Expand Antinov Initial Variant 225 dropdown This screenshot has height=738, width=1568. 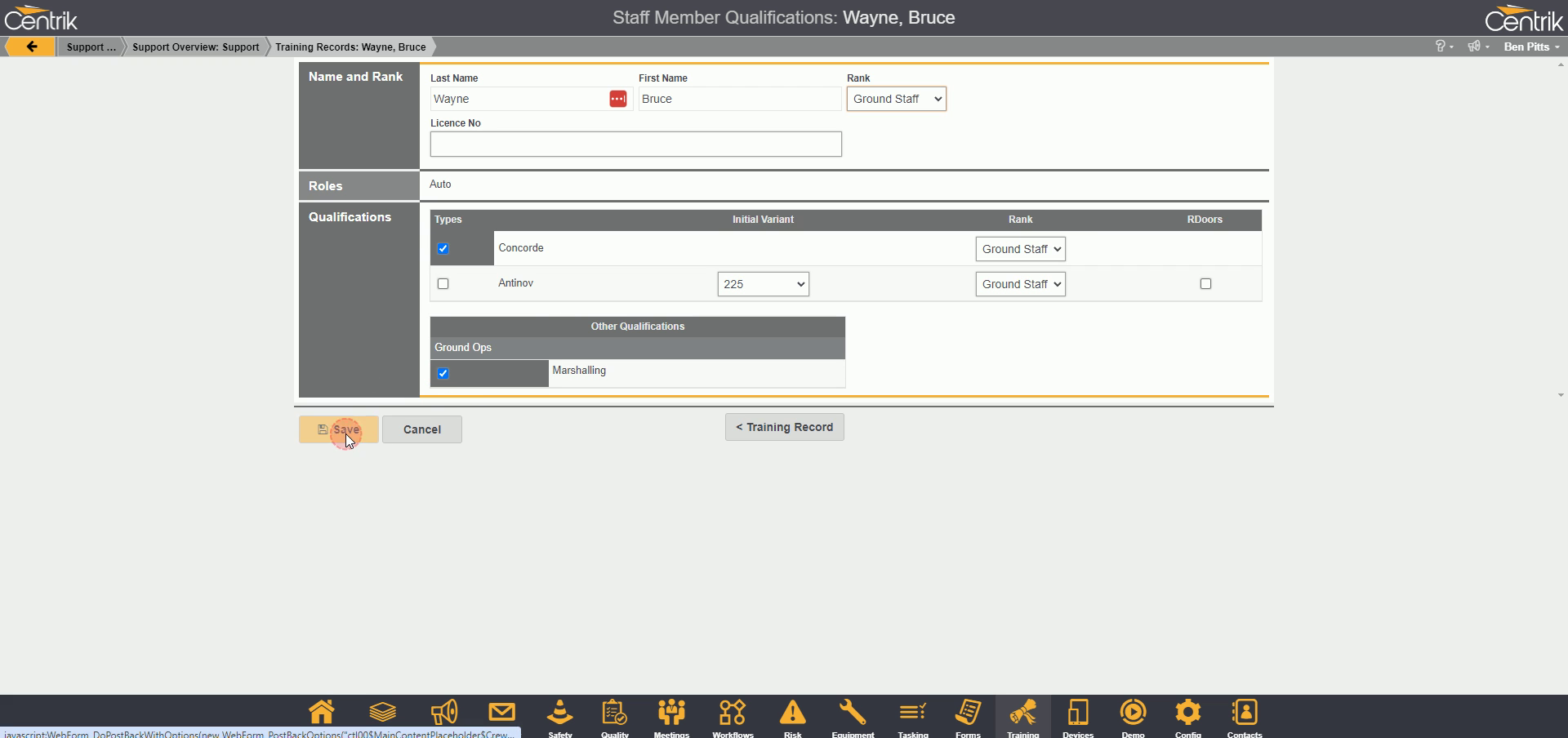pos(763,284)
